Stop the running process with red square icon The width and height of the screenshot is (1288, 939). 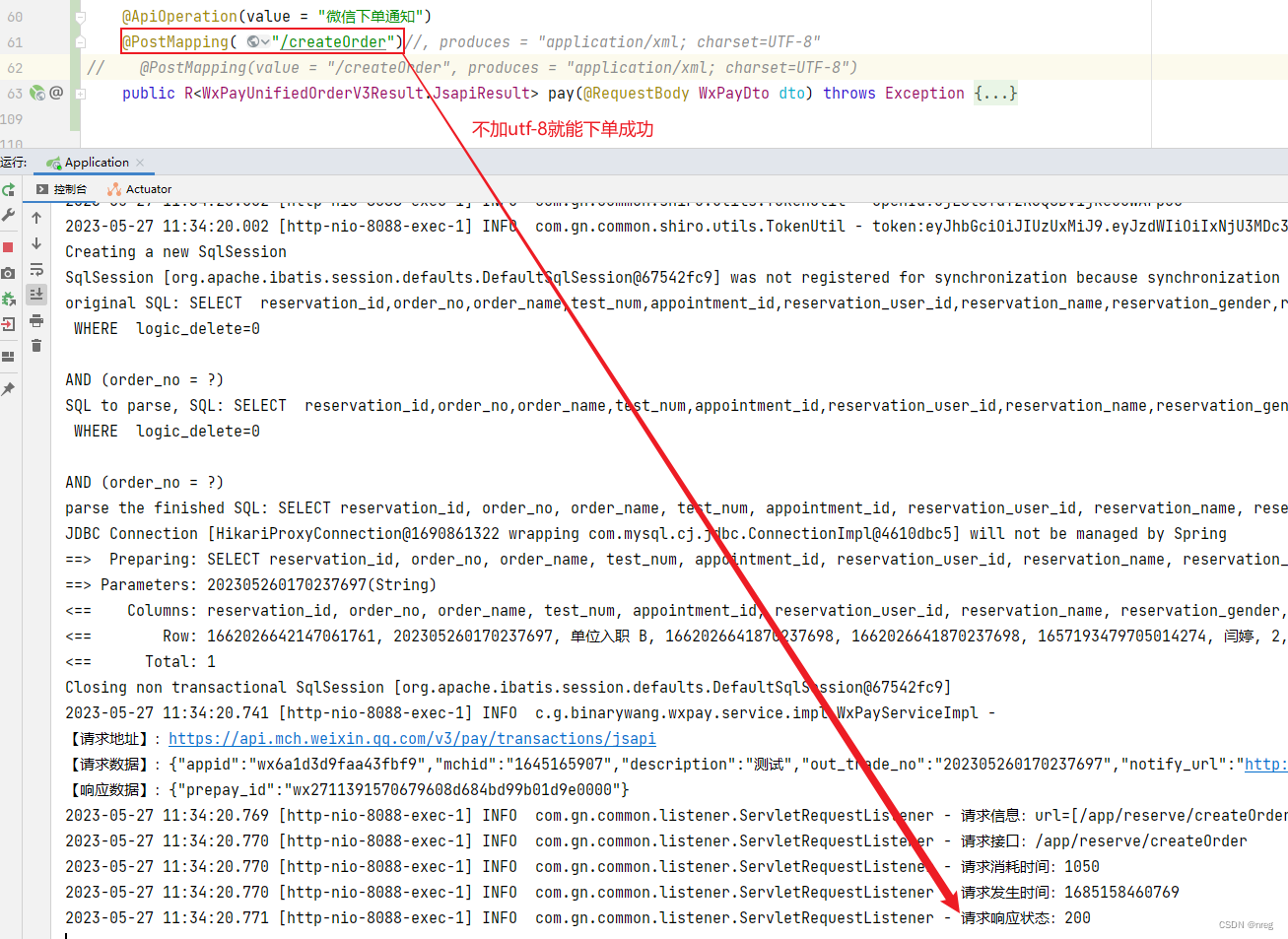point(8,245)
